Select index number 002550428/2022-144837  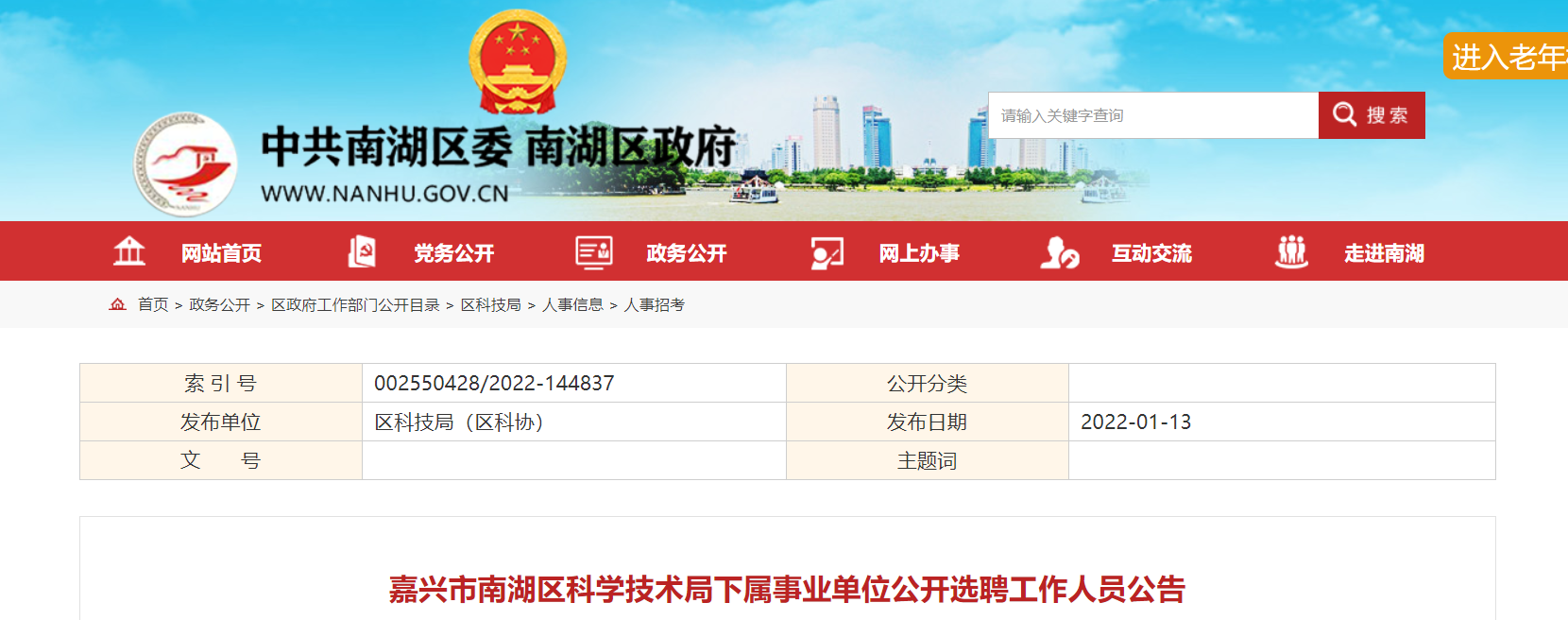pyautogui.click(x=494, y=383)
